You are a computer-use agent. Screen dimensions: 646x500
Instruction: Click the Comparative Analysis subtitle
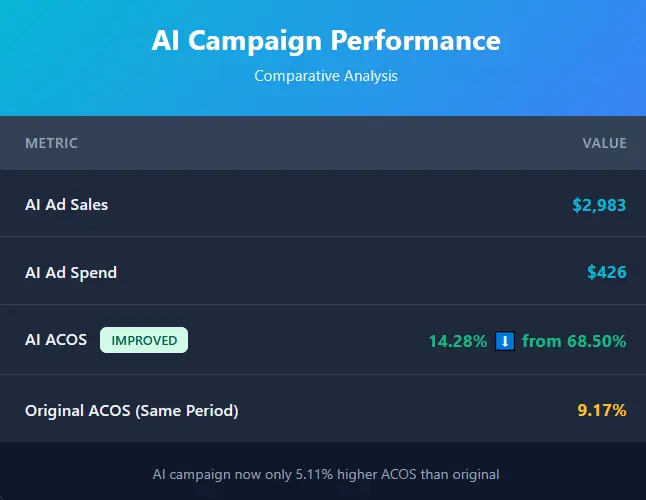[x=326, y=76]
